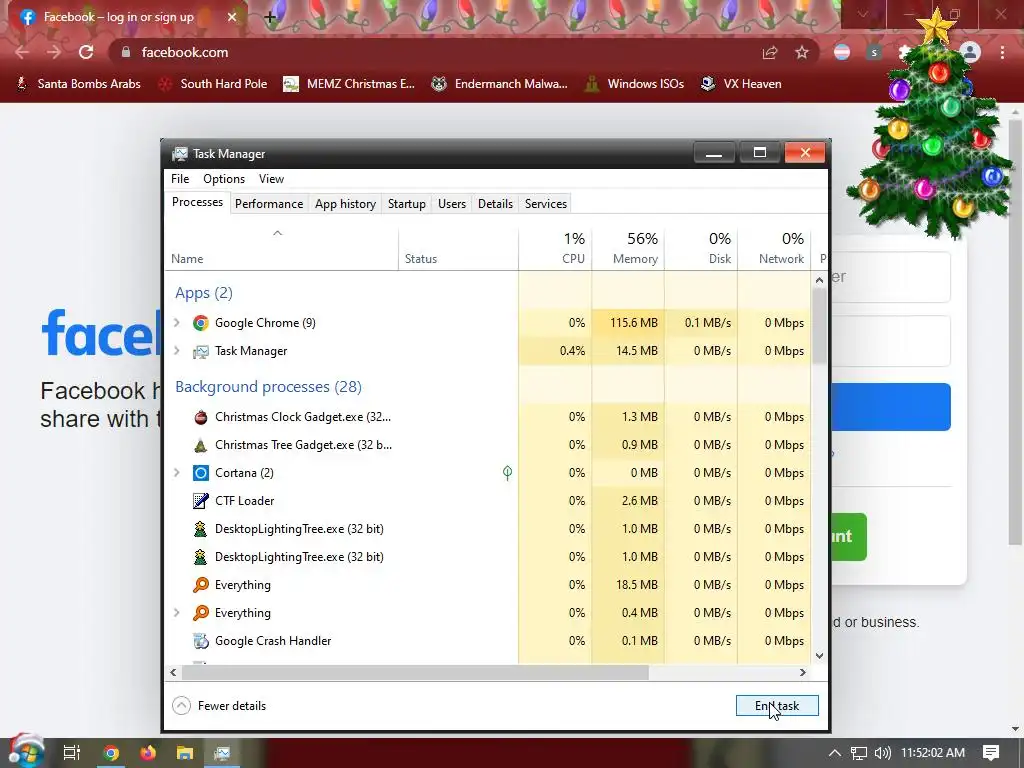Show hidden system tray icons
Image resolution: width=1024 pixels, height=768 pixels.
[x=835, y=753]
